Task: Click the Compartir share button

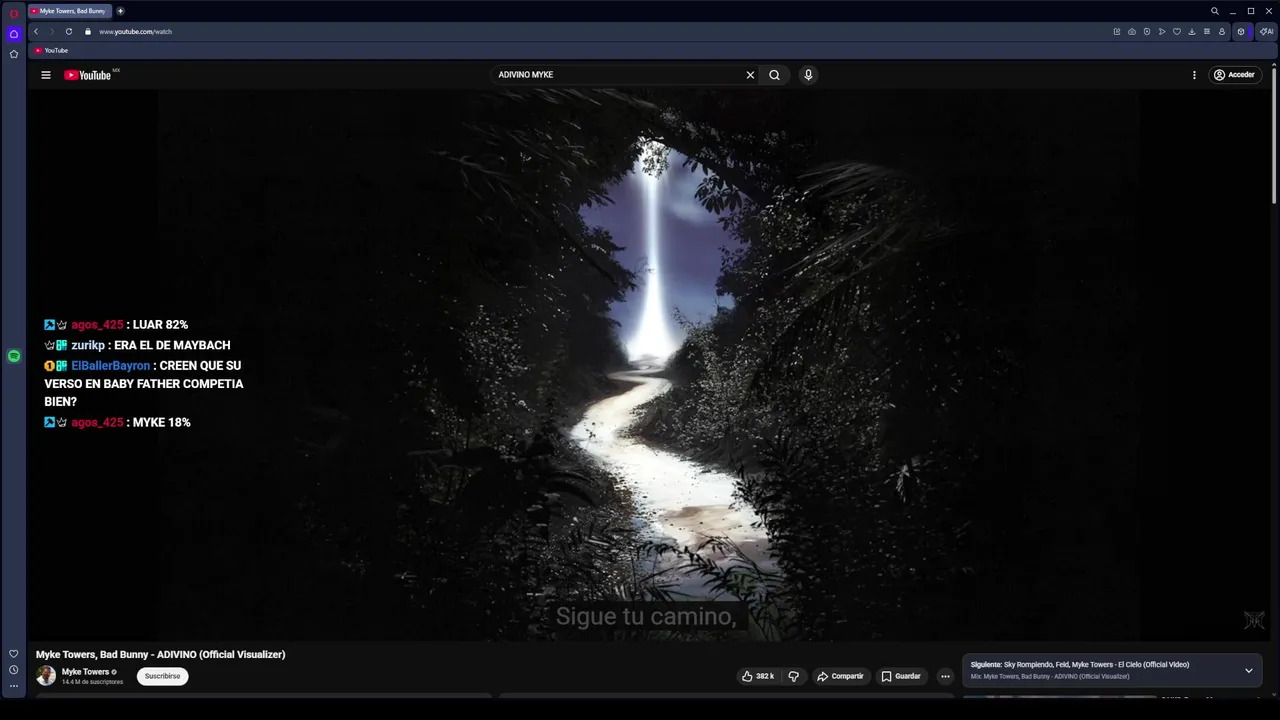Action: point(840,676)
